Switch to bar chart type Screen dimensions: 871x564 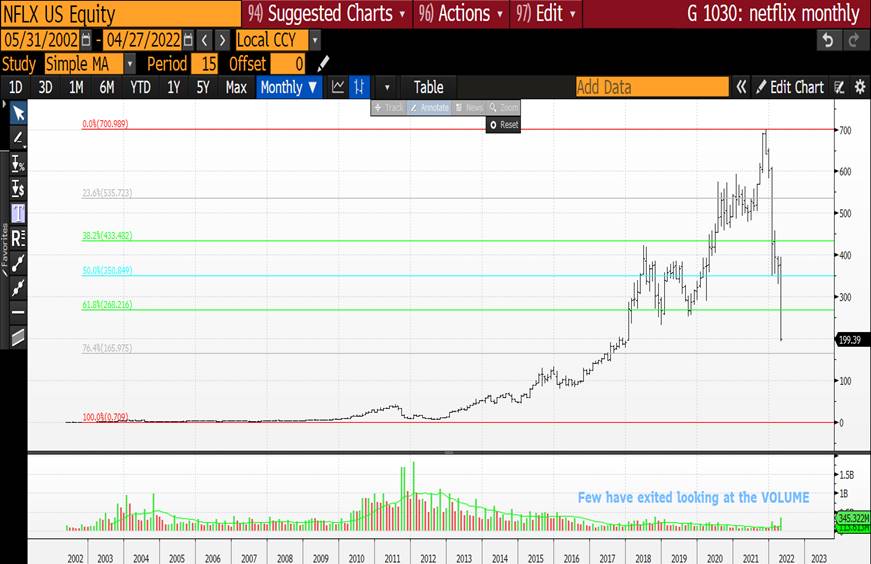(359, 87)
